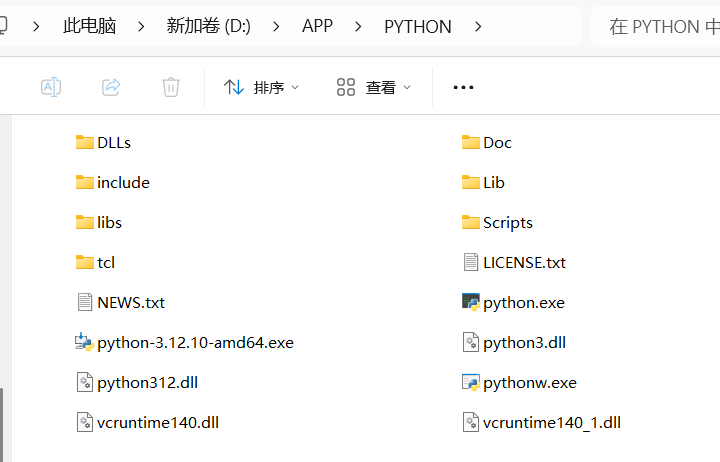Select the LICENSE.txt document icon
Viewport: 720px width, 462px height.
pos(471,262)
